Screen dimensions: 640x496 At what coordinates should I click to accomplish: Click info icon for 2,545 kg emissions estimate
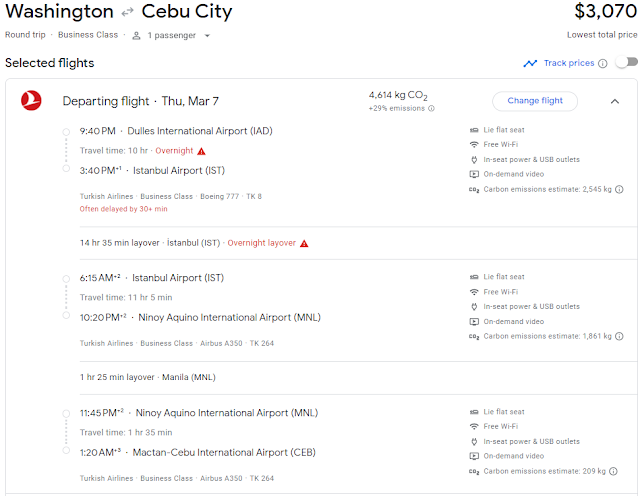pos(619,189)
